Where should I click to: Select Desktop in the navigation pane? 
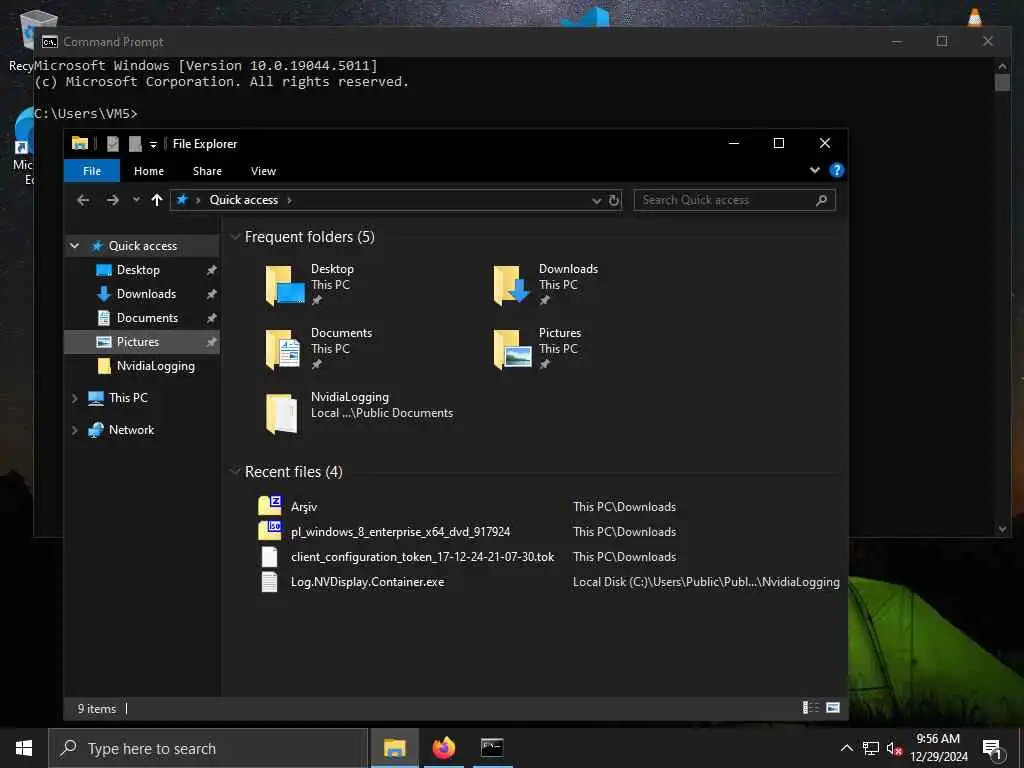[138, 270]
